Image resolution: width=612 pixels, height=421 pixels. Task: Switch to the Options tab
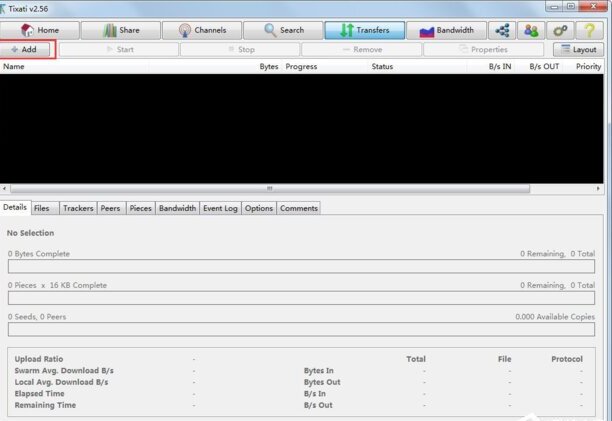(x=259, y=208)
